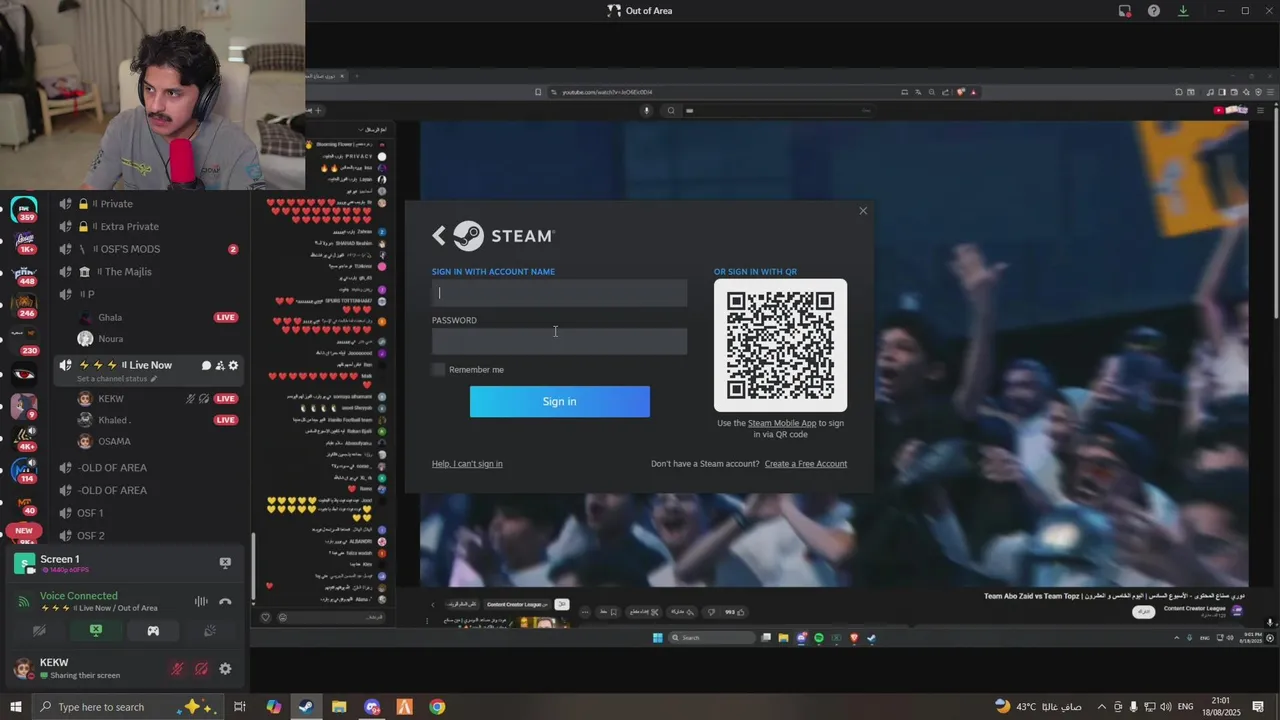Open the Help question mark icon
The width and height of the screenshot is (1280, 720).
click(1154, 11)
